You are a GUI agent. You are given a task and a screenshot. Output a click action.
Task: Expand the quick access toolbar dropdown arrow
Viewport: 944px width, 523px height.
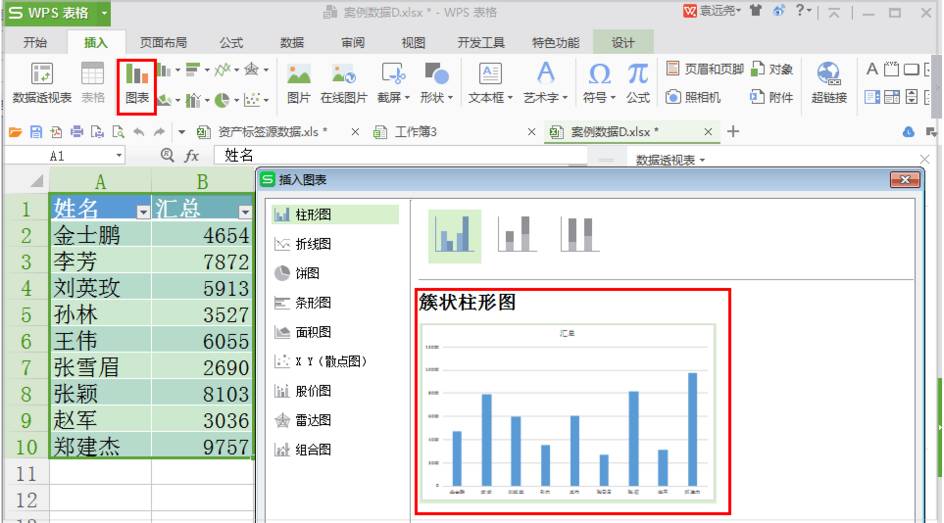click(181, 132)
